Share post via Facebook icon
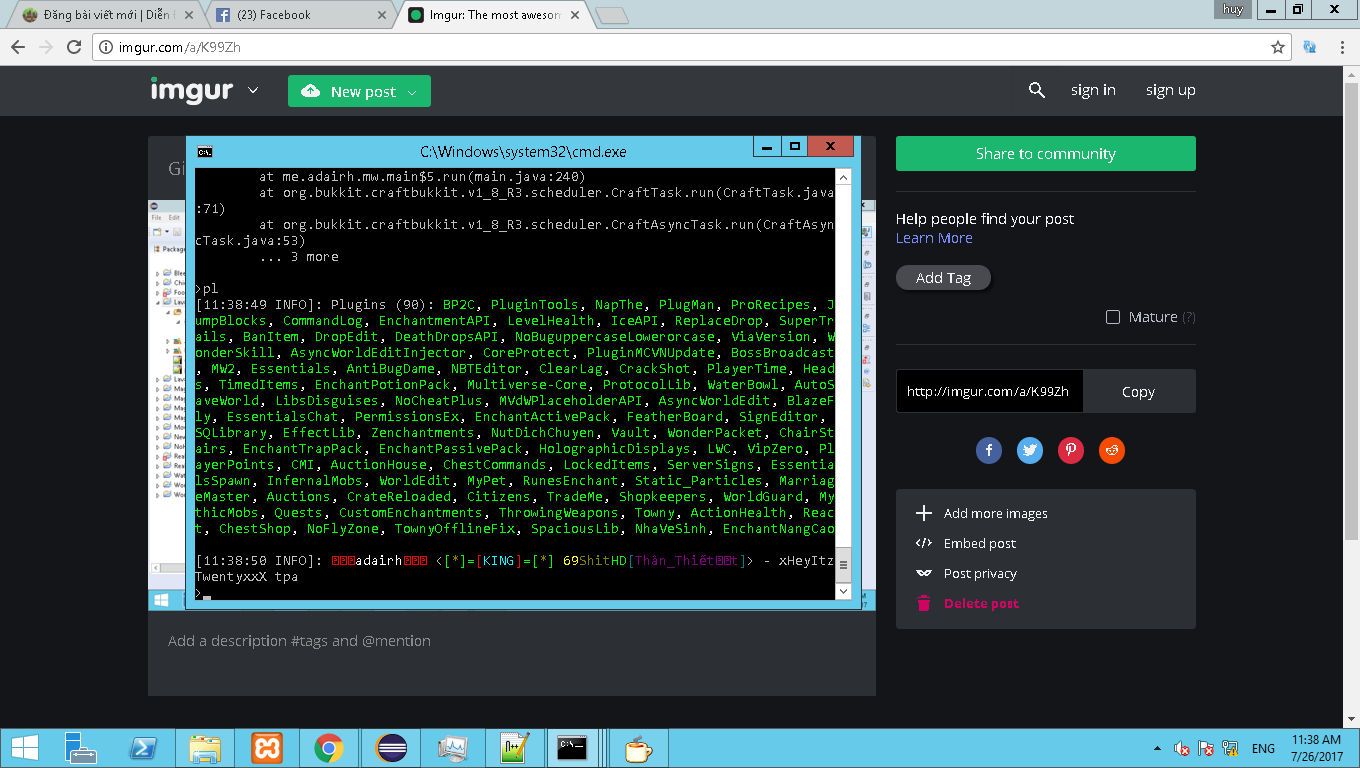Viewport: 1360px width, 768px height. 988,451
